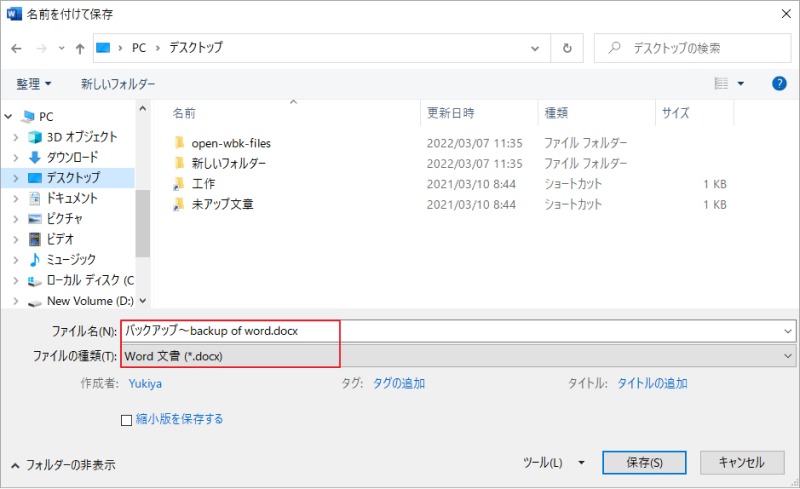The width and height of the screenshot is (800, 489).
Task: Select New Volume (D:) in the sidebar
Action: click(90, 301)
